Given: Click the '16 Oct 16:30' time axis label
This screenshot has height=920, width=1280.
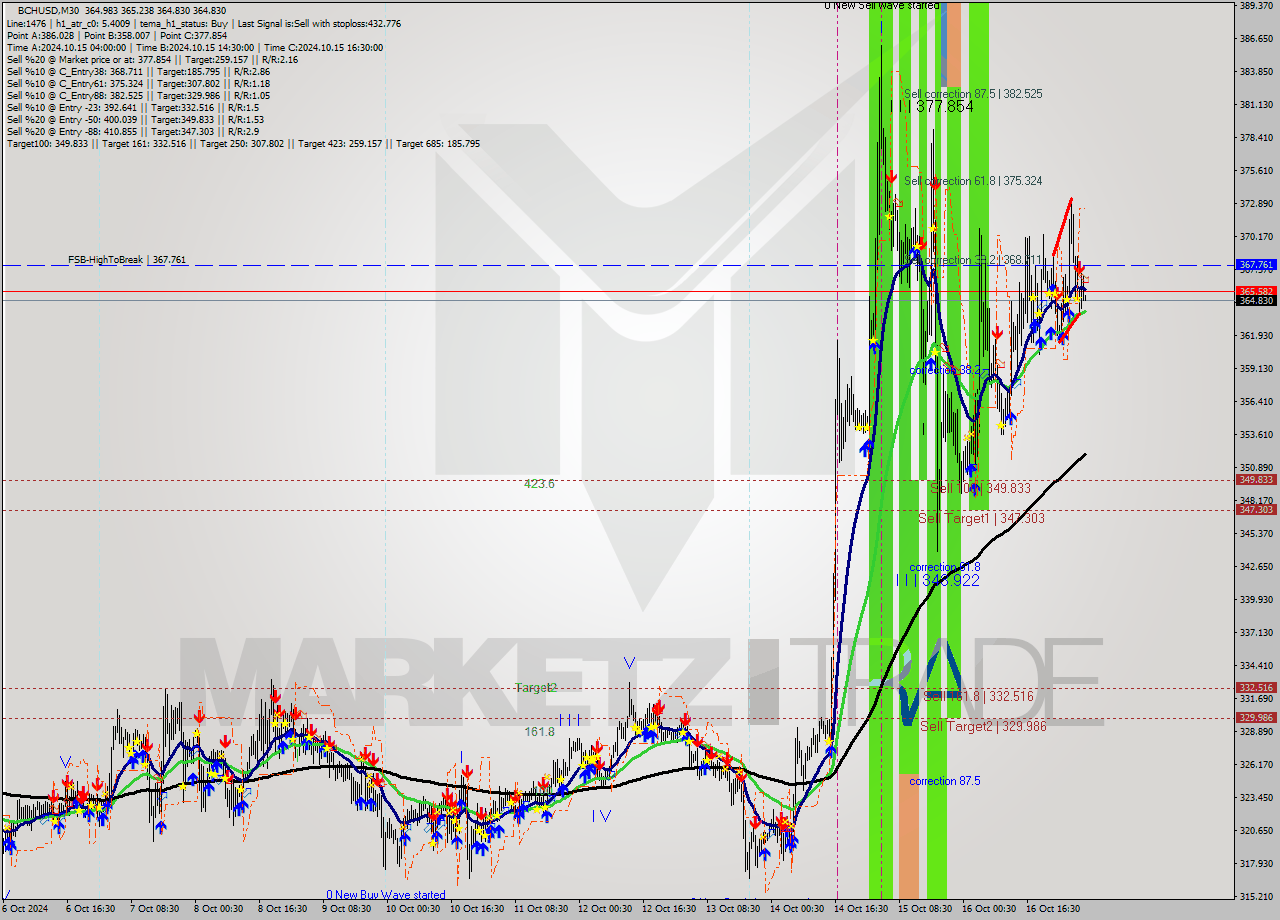Looking at the screenshot, I should (1054, 909).
